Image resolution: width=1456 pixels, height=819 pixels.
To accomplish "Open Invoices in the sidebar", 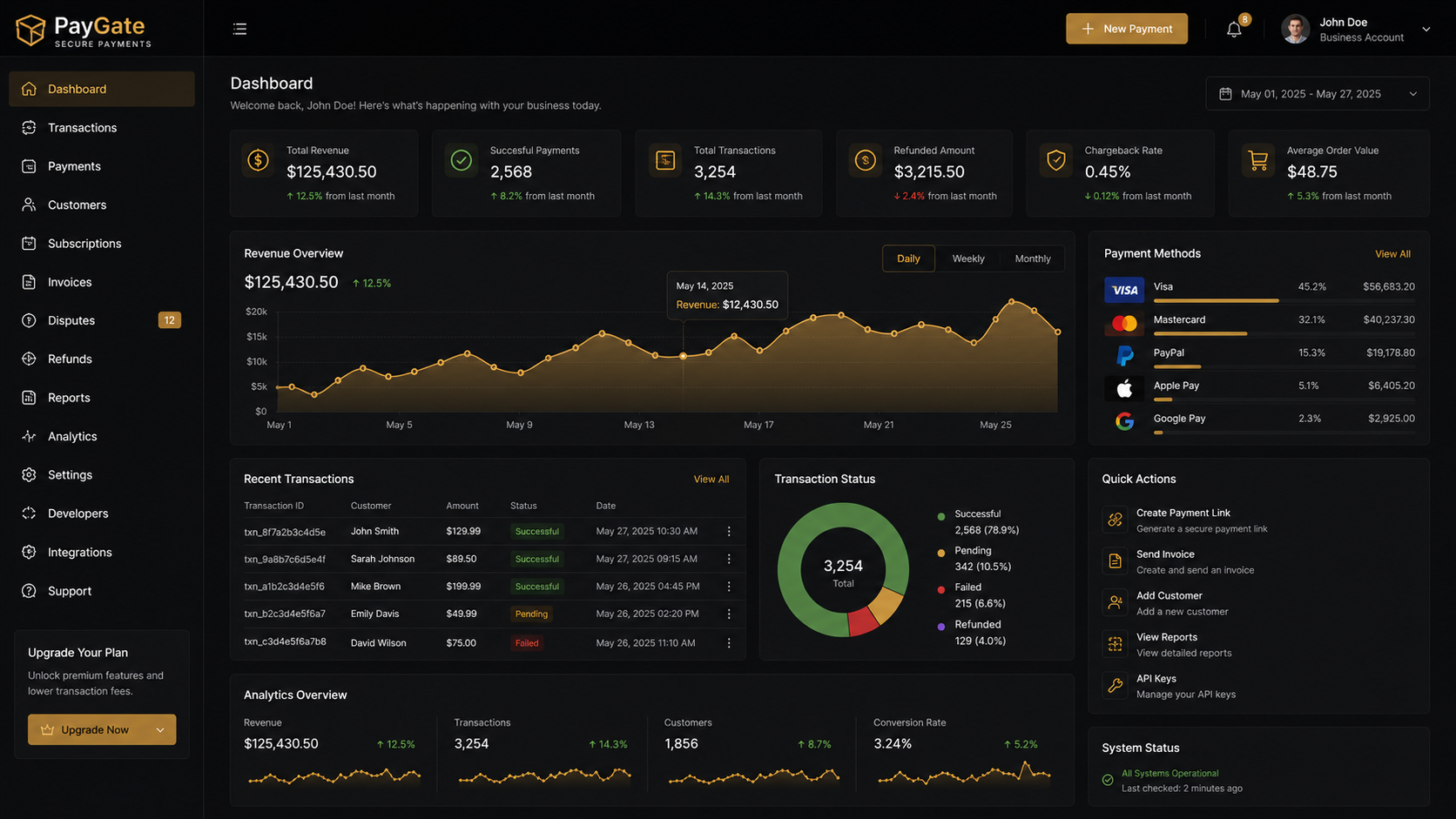I will pos(102,282).
